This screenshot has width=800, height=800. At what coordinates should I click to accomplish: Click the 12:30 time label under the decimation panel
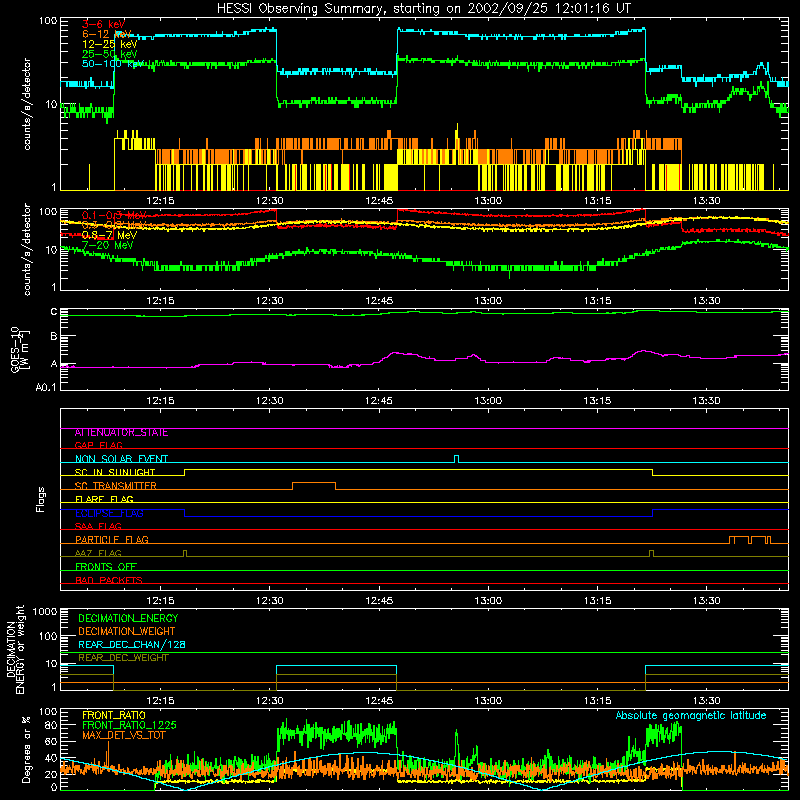tap(269, 701)
